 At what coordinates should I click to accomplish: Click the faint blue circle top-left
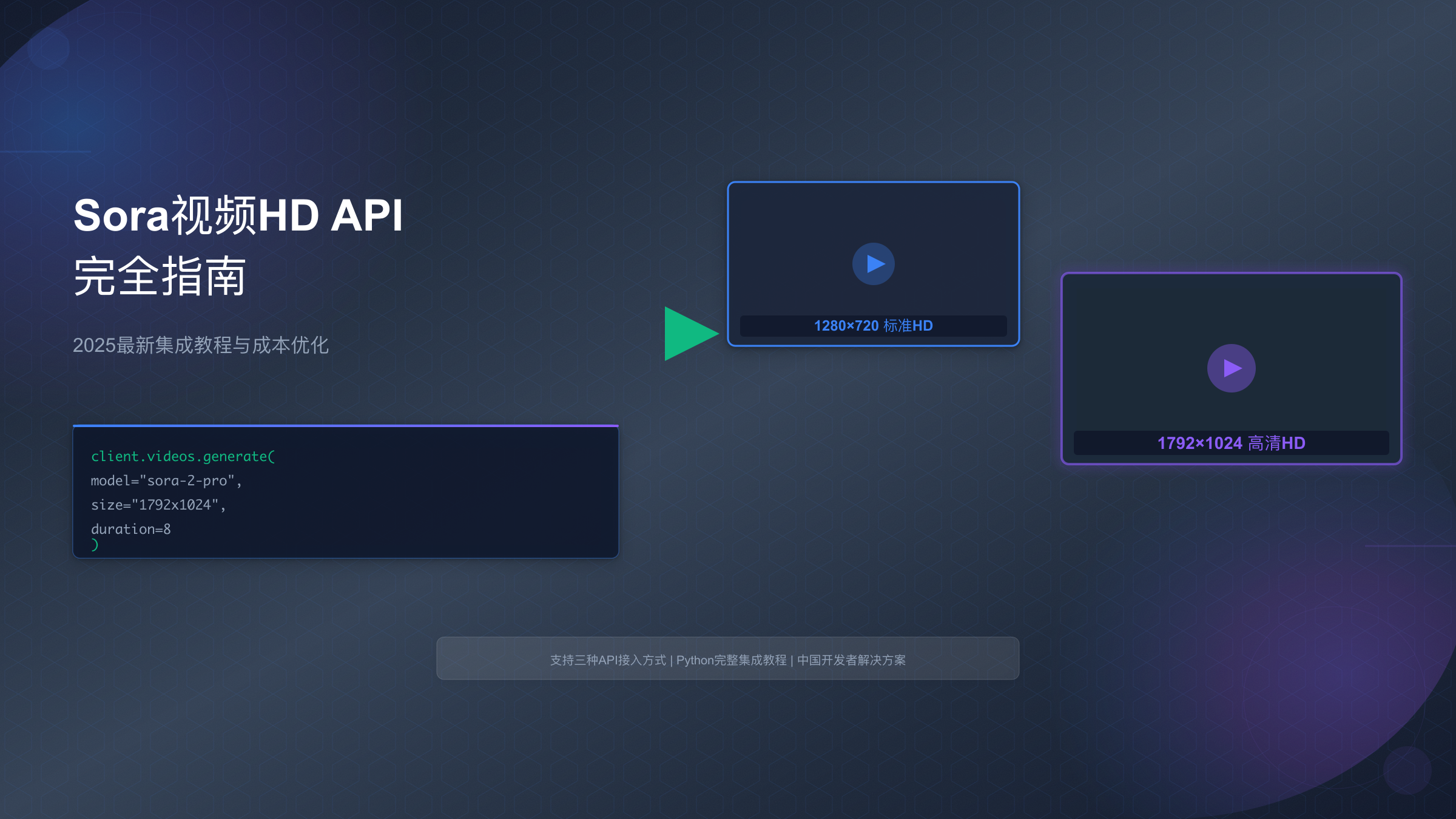pyautogui.click(x=49, y=49)
